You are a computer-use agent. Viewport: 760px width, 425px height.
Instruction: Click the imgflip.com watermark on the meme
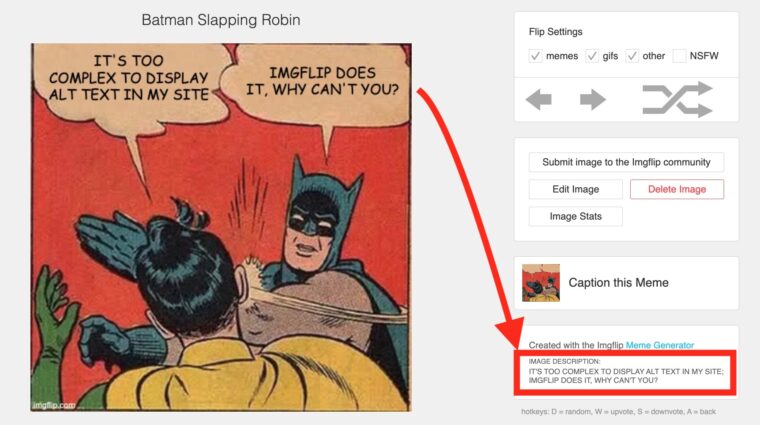[x=54, y=405]
